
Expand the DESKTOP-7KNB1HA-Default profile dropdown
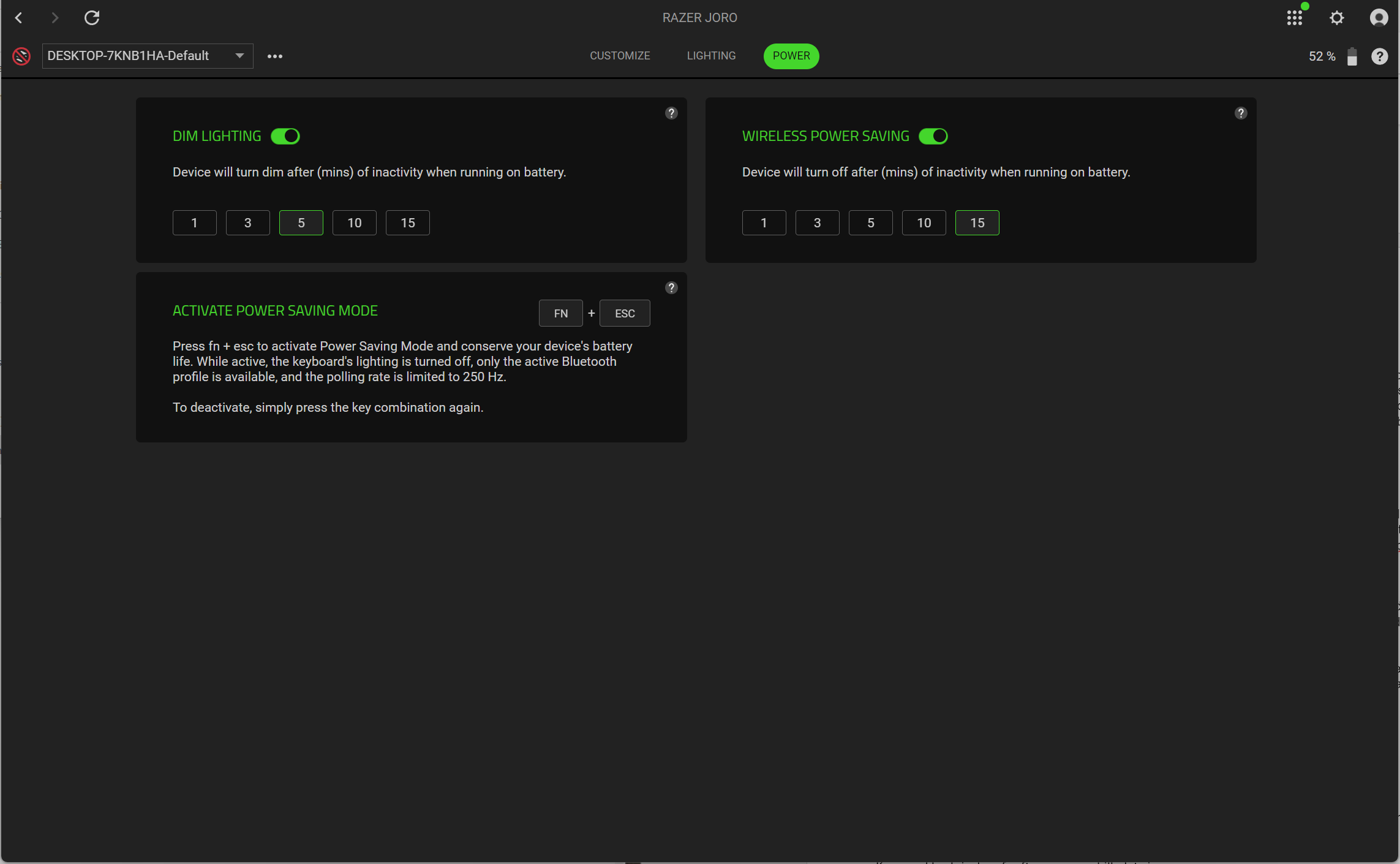click(x=148, y=56)
